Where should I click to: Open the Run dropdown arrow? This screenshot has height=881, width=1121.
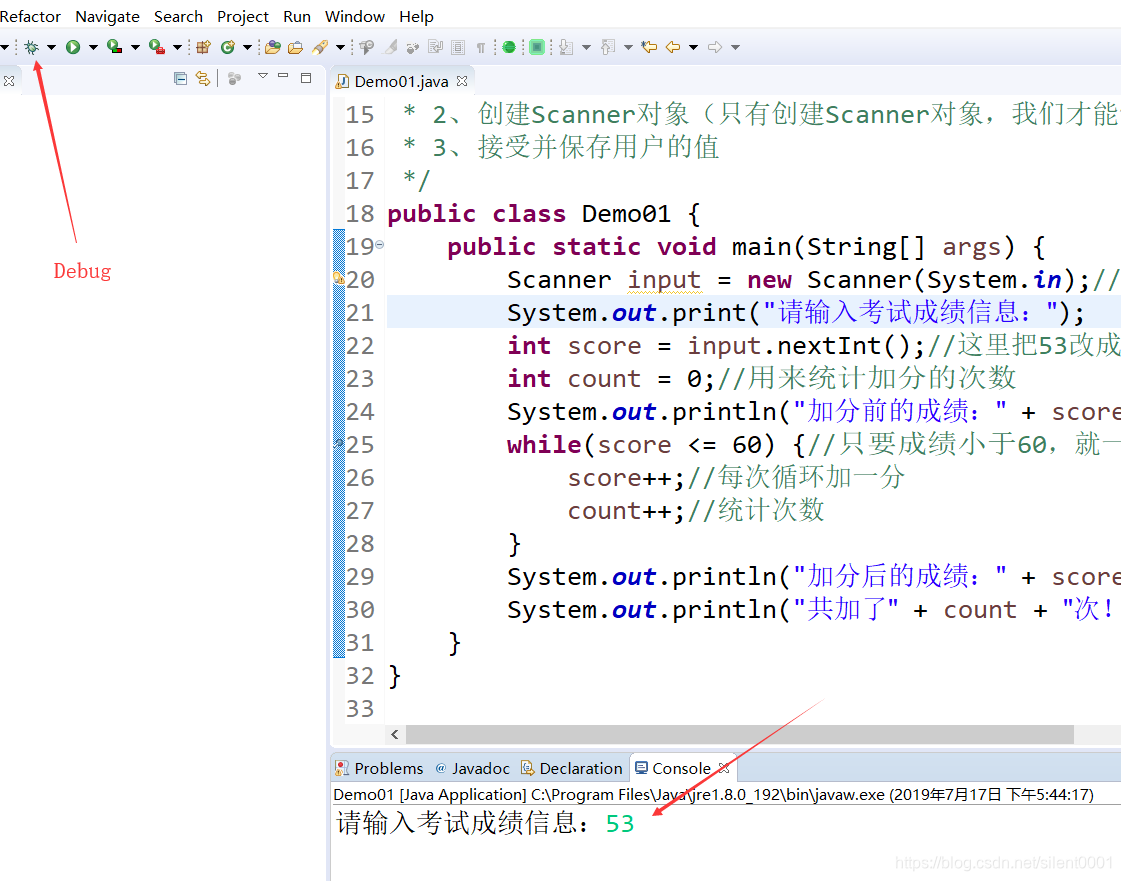[x=93, y=47]
